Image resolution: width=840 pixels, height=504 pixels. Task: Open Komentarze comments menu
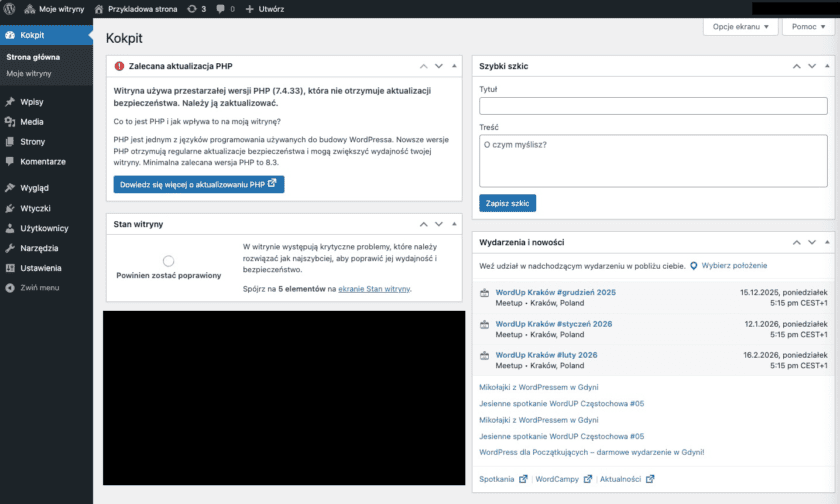click(x=46, y=161)
